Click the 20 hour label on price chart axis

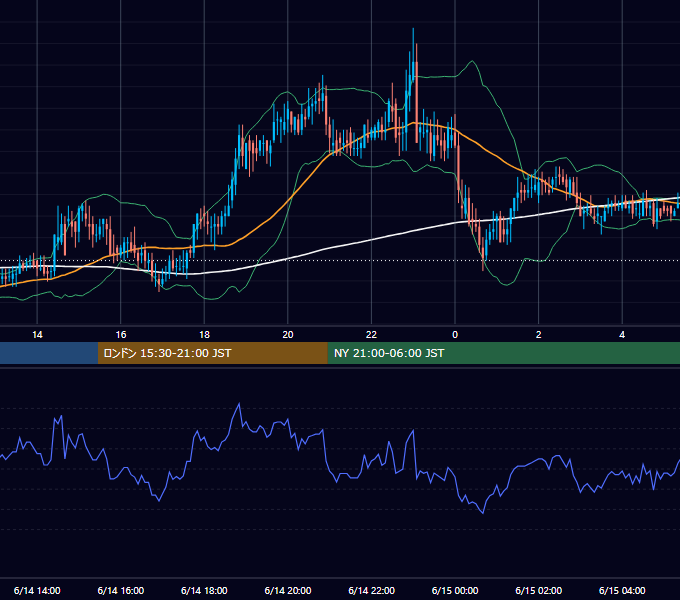click(x=288, y=335)
